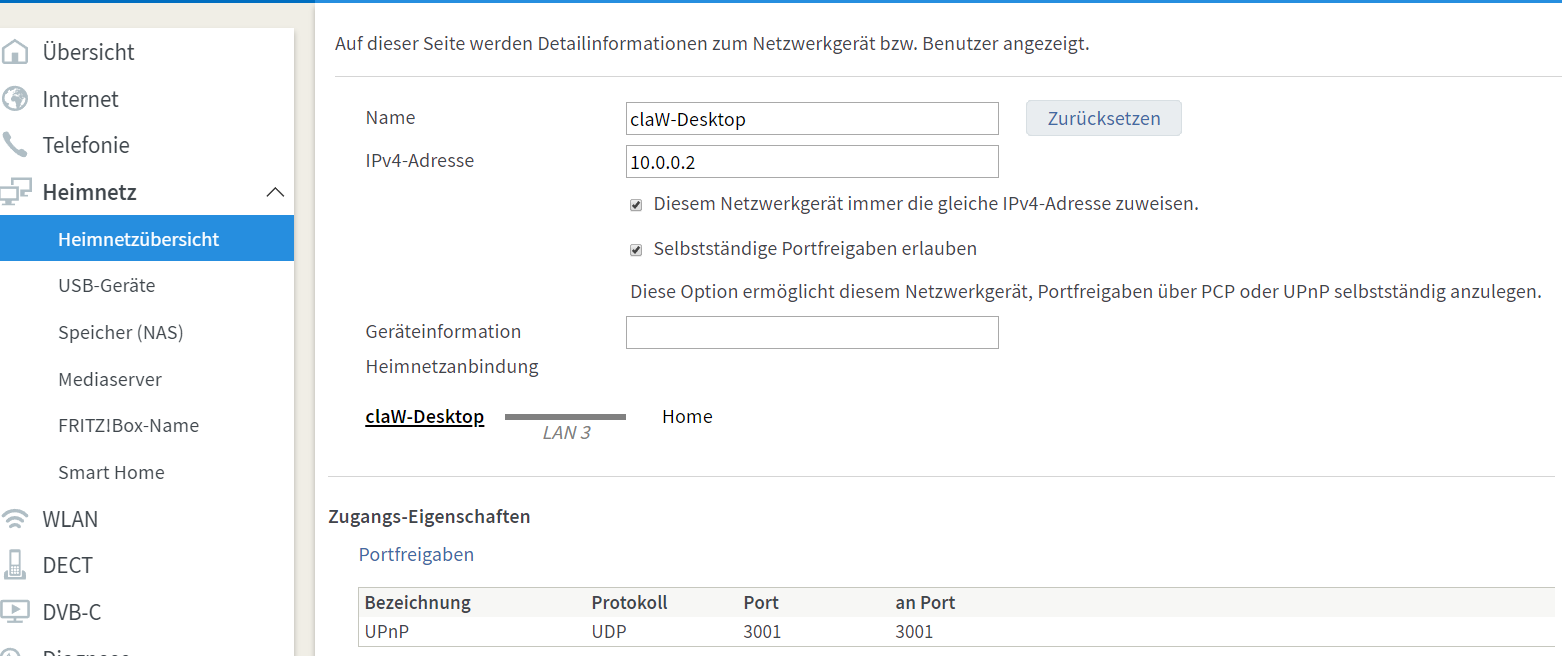Click the Übersicht house icon

[x=15, y=52]
